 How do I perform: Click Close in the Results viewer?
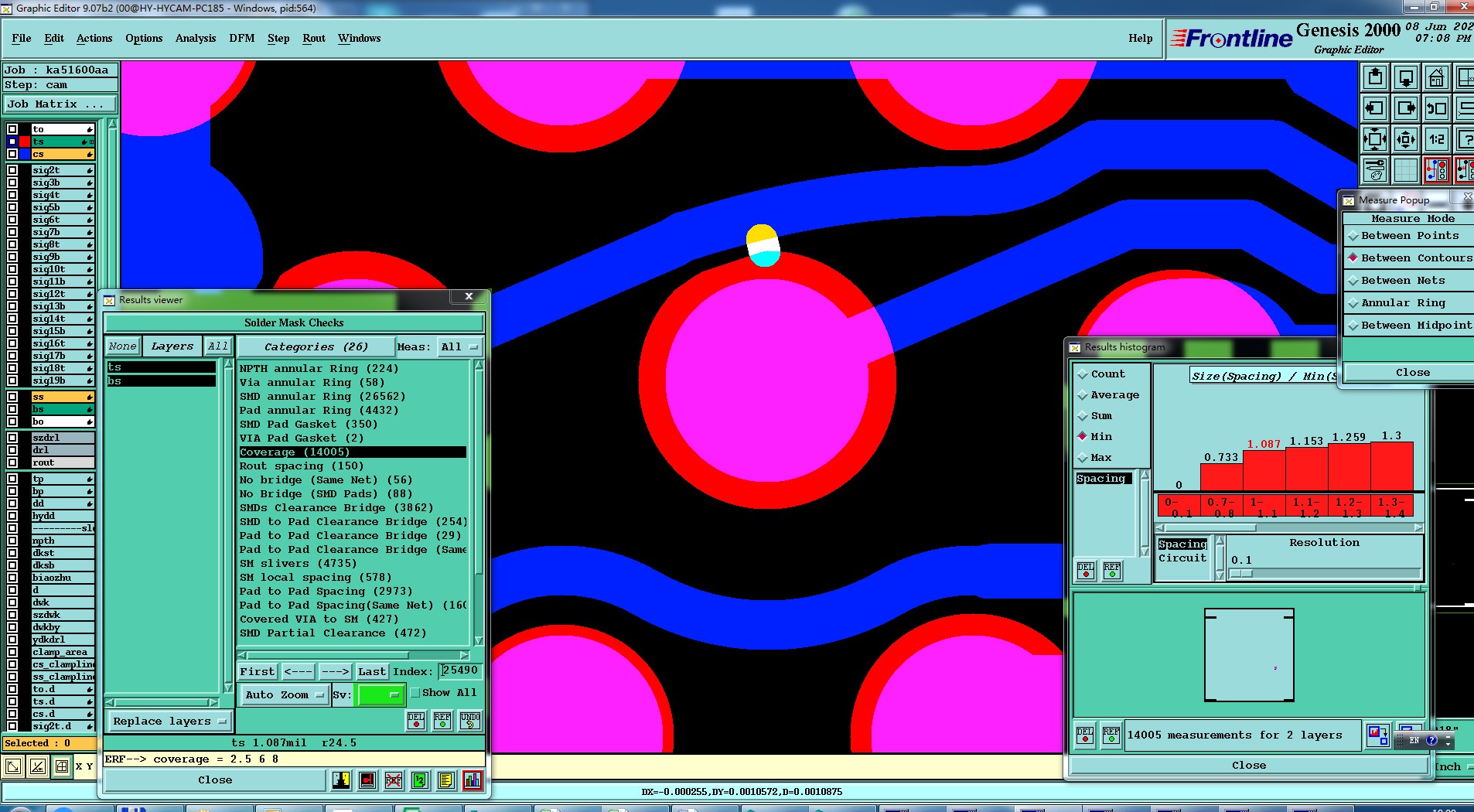coord(215,780)
